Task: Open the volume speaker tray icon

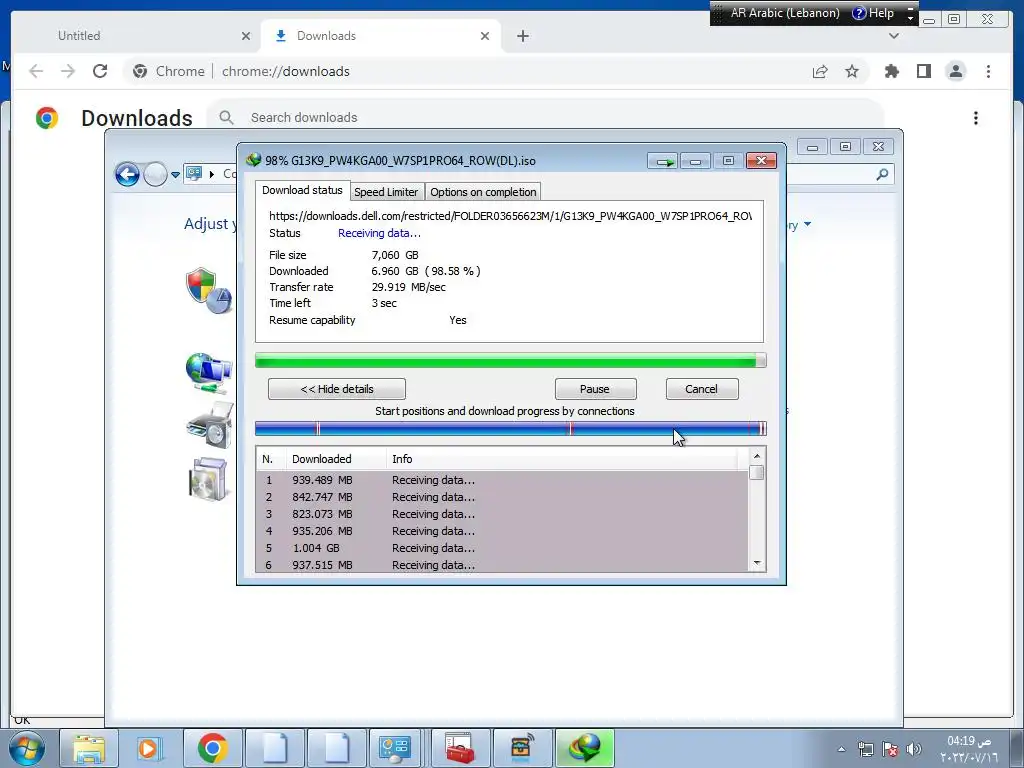Action: (914, 749)
